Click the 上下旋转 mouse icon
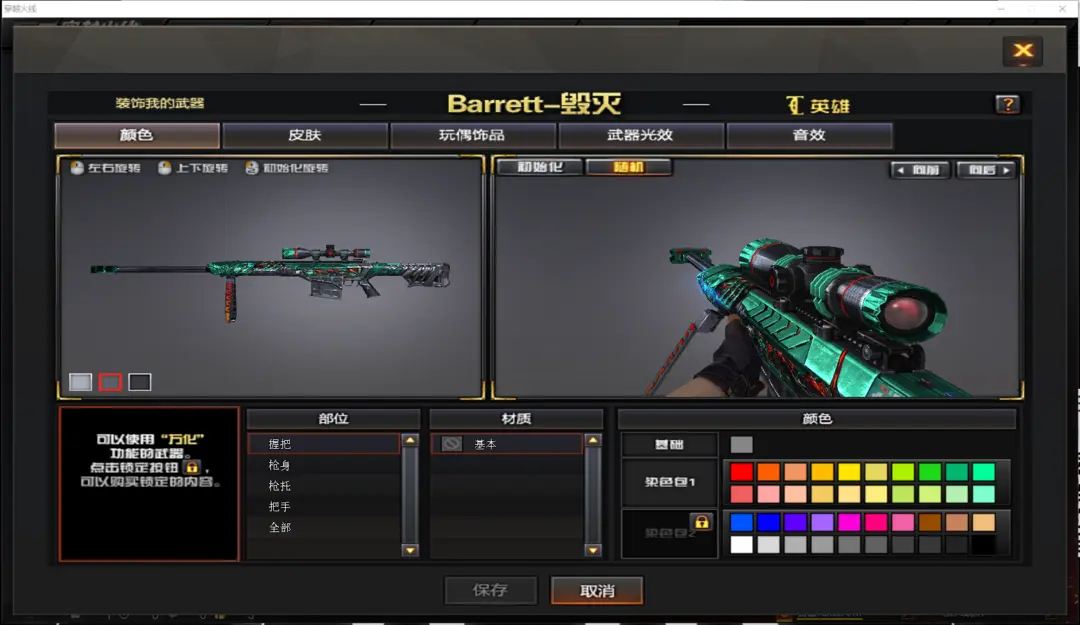 [x=165, y=168]
